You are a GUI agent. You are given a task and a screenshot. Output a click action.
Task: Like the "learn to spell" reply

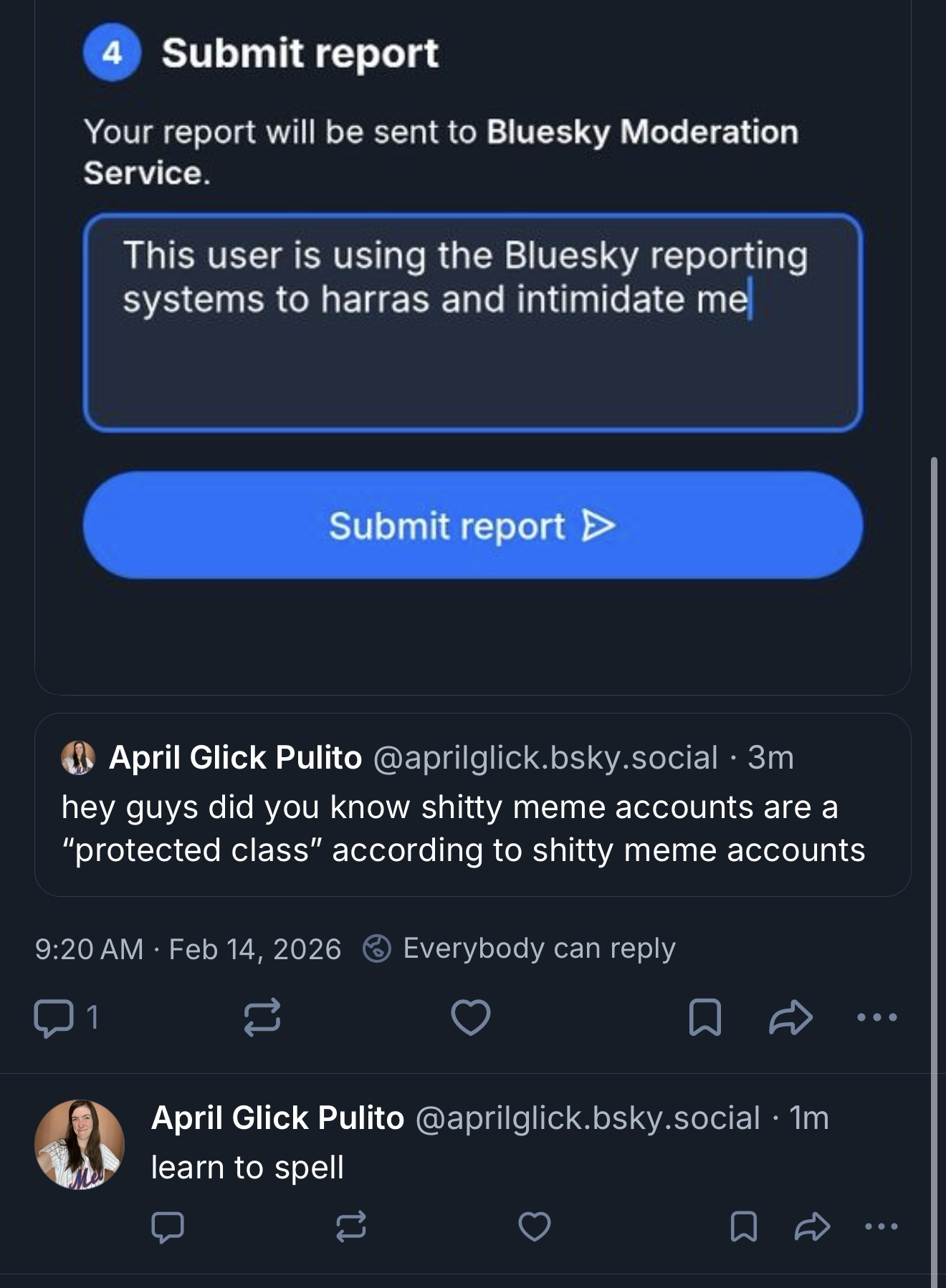(535, 1226)
